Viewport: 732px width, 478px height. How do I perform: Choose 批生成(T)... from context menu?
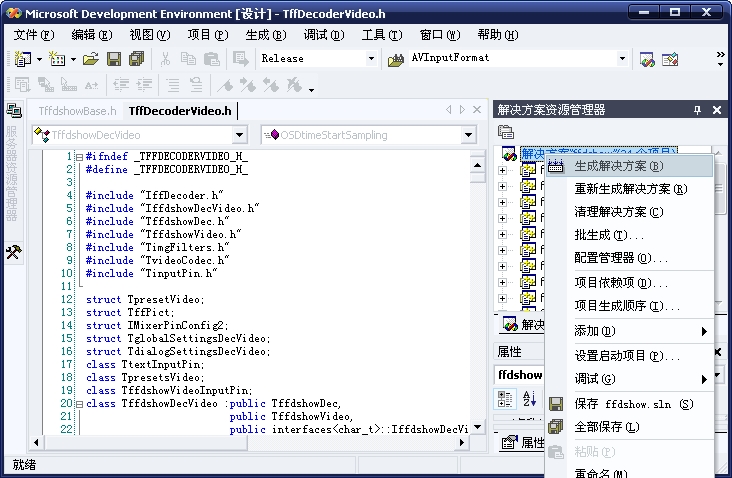(x=629, y=235)
